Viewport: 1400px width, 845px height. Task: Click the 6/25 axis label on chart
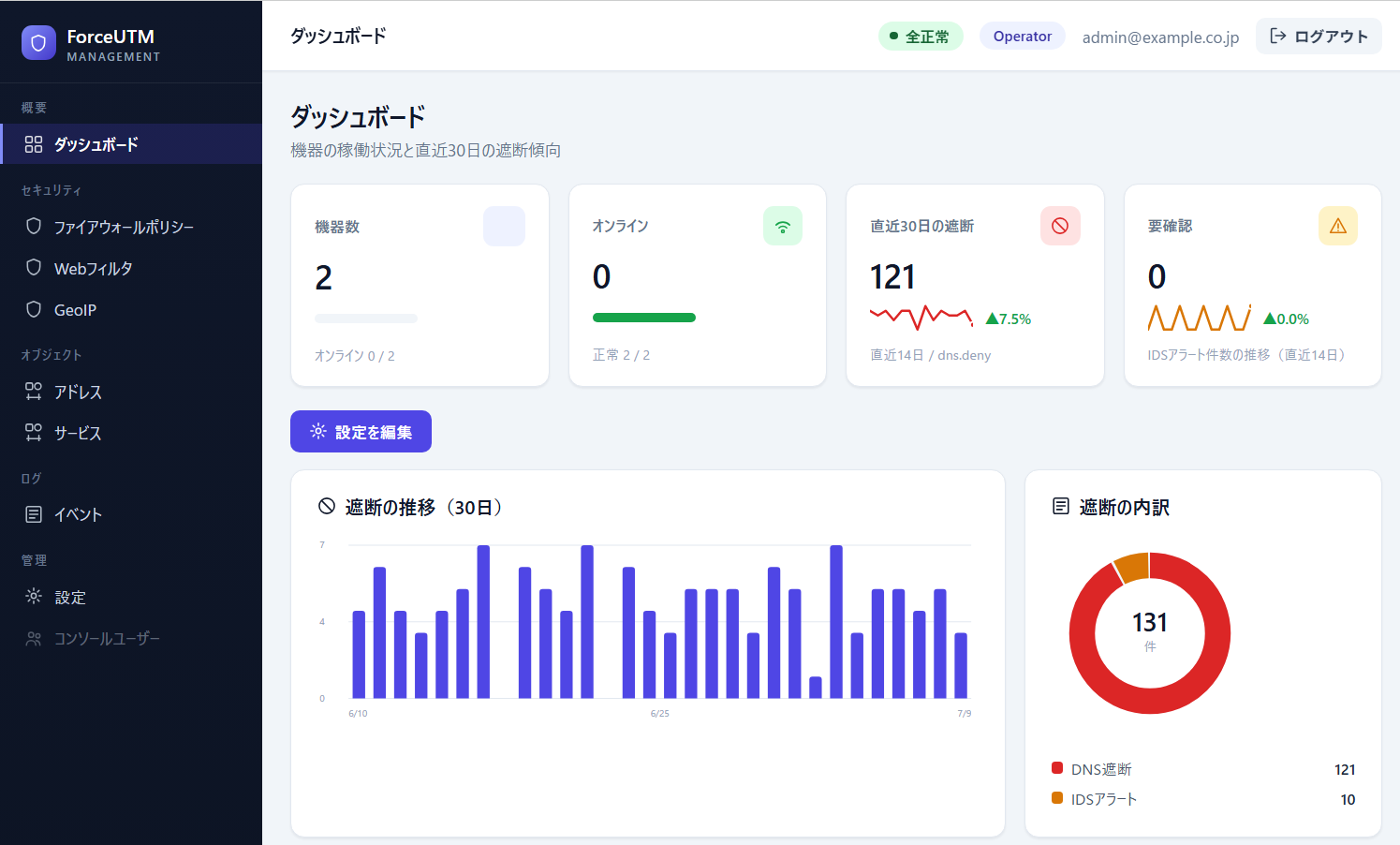coord(660,714)
